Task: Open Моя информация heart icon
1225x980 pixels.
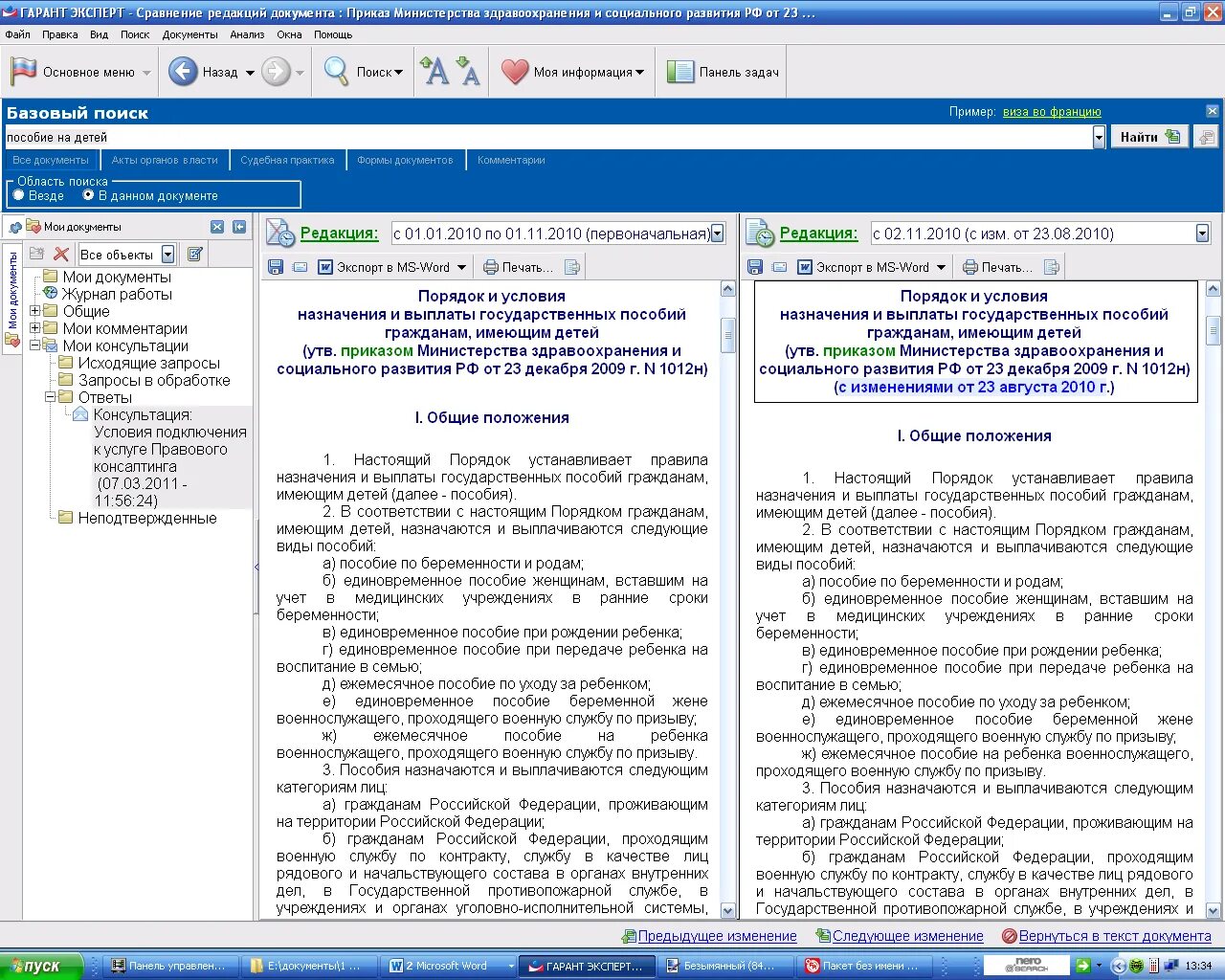Action: (515, 72)
